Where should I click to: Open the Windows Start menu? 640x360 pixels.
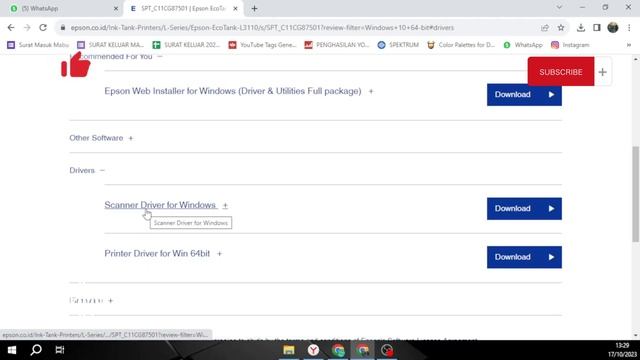point(12,350)
